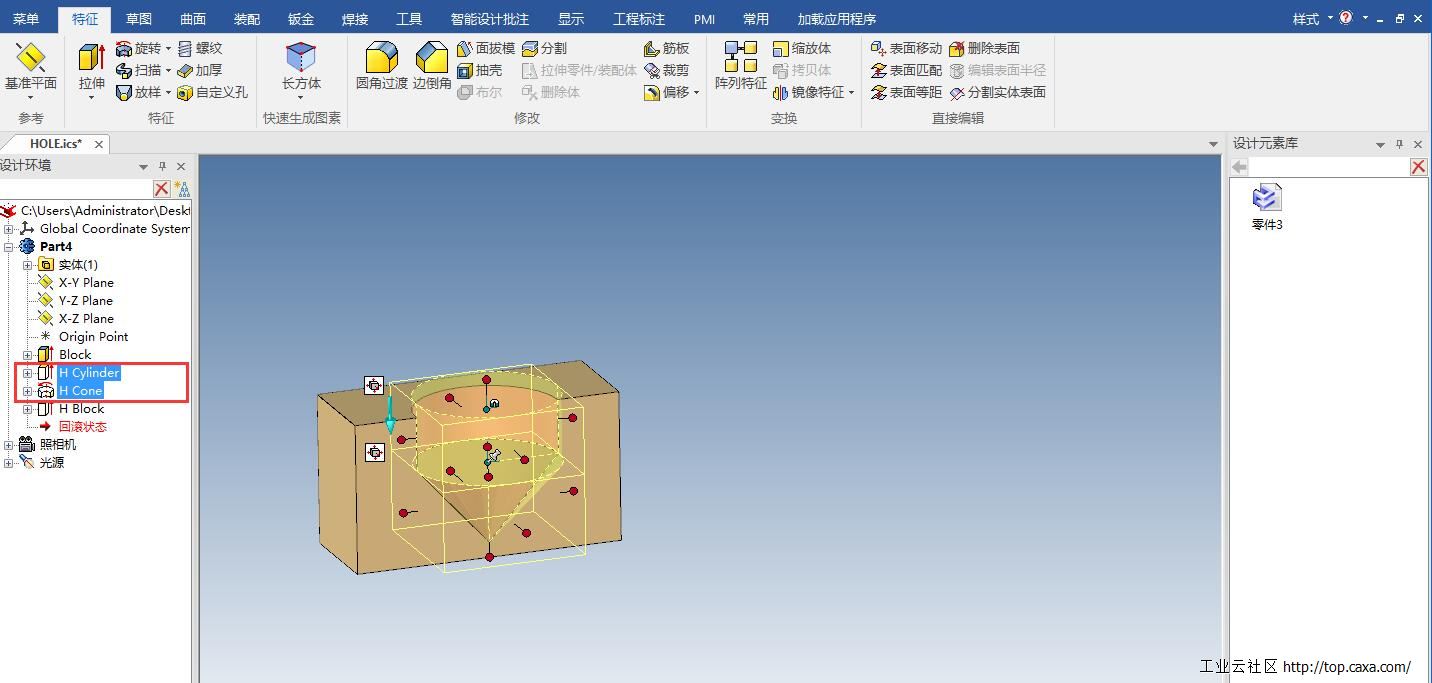The width and height of the screenshot is (1432, 683).
Task: Select the HOLE.ics* document tab
Action: point(56,144)
